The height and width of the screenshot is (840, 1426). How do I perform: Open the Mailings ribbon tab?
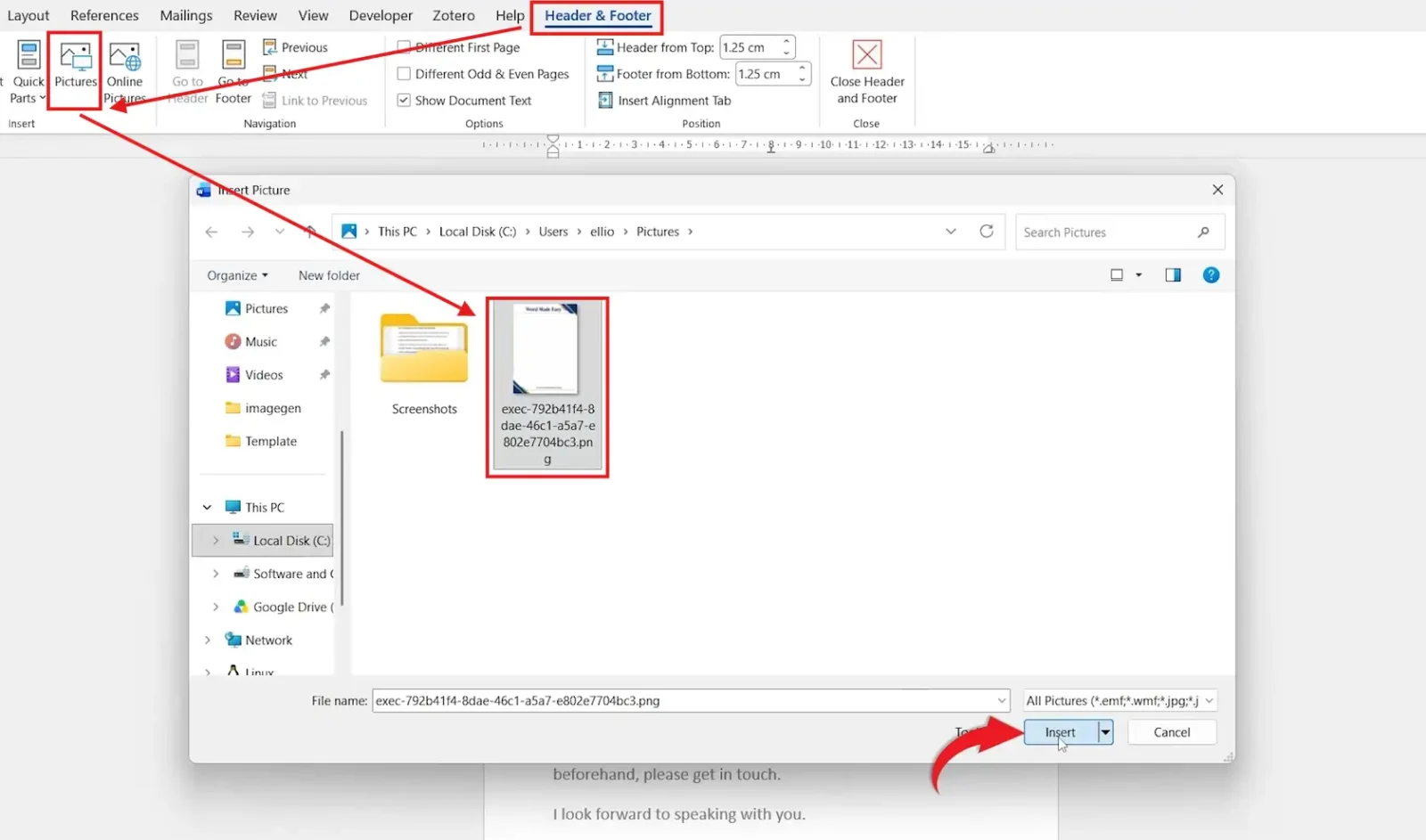tap(186, 15)
